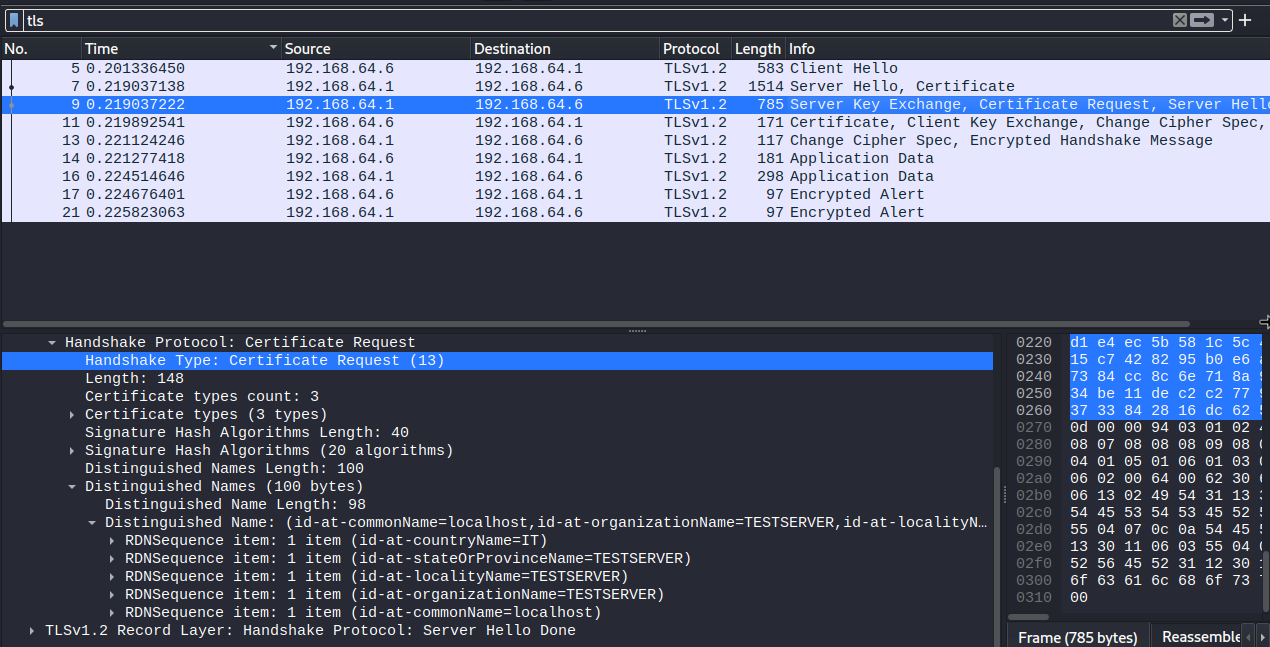Screen dimensions: 1270x647
Task: Click hex offset row 0300
Action: [x=1033, y=580]
